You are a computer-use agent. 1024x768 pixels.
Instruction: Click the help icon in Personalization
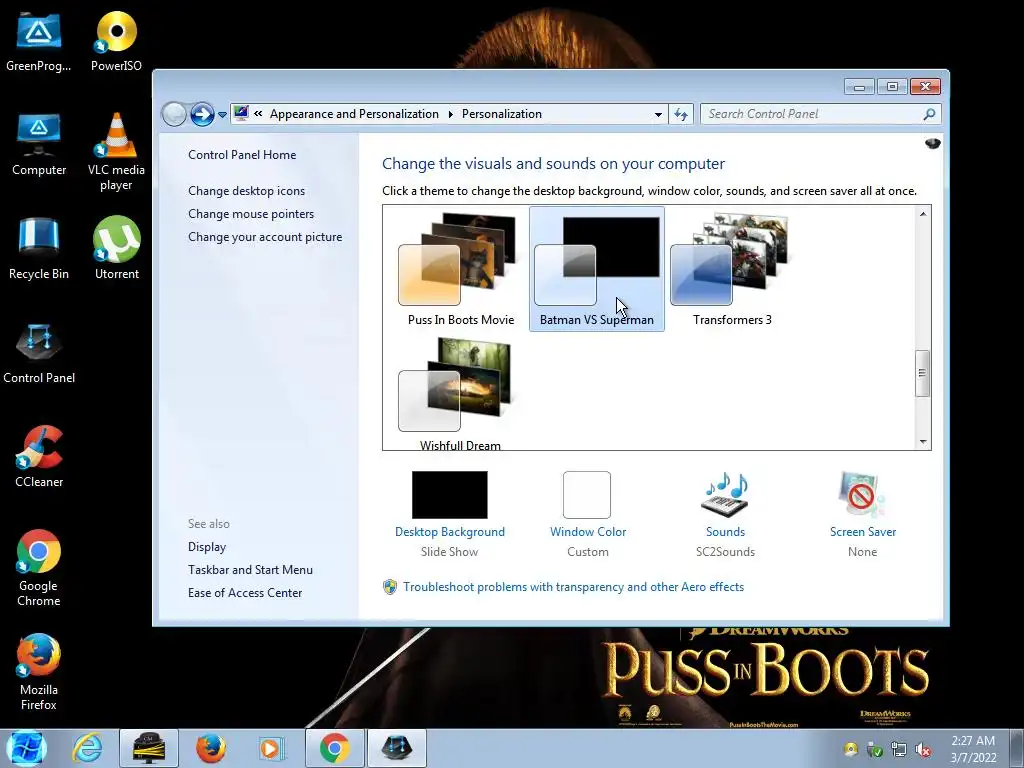[x=933, y=143]
